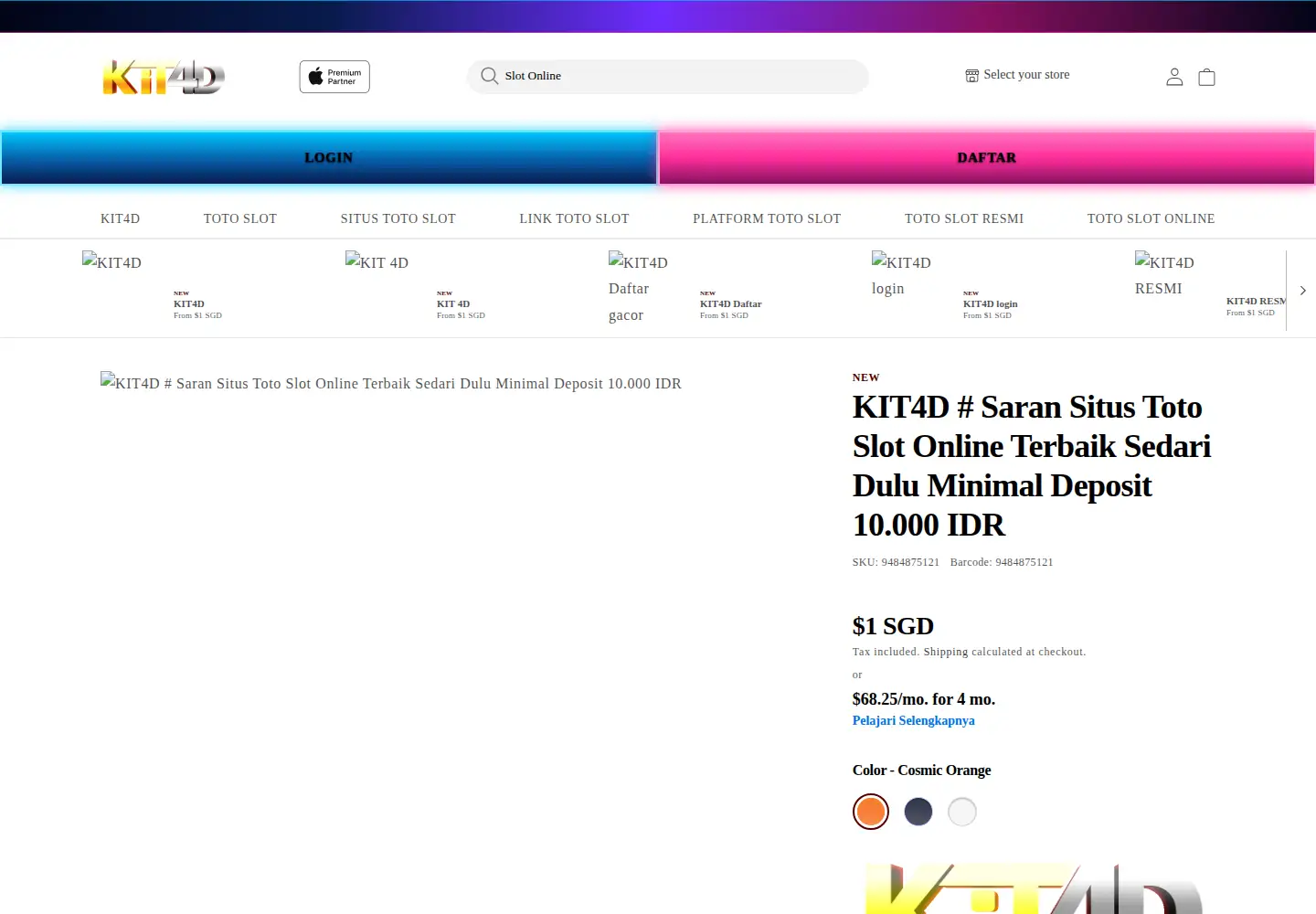Click the pink DAFTAR button

[x=987, y=157]
